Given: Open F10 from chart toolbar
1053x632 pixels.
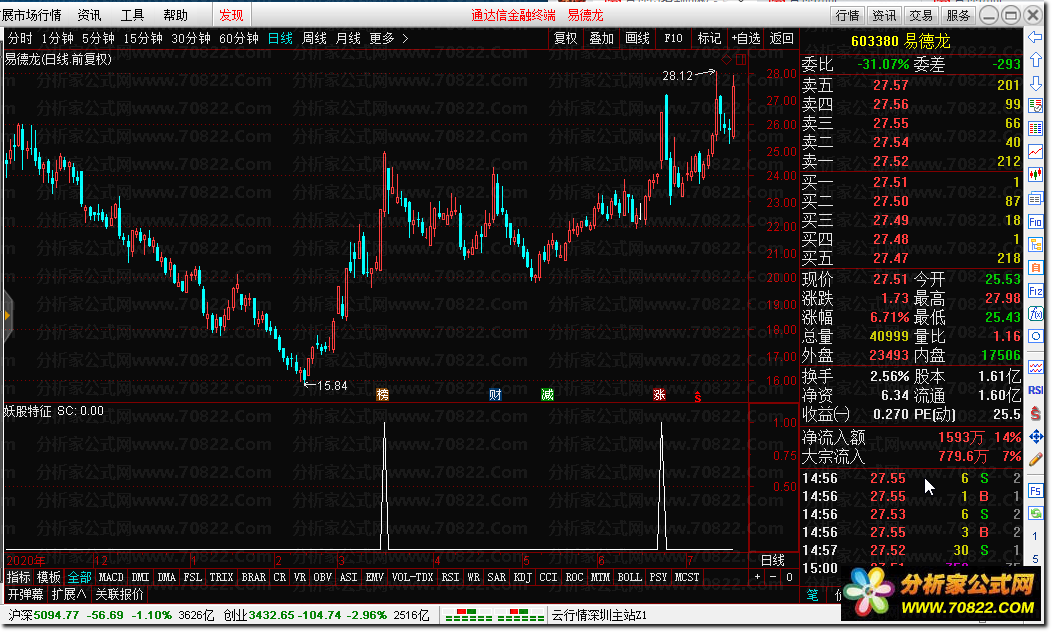Looking at the screenshot, I should [x=673, y=38].
